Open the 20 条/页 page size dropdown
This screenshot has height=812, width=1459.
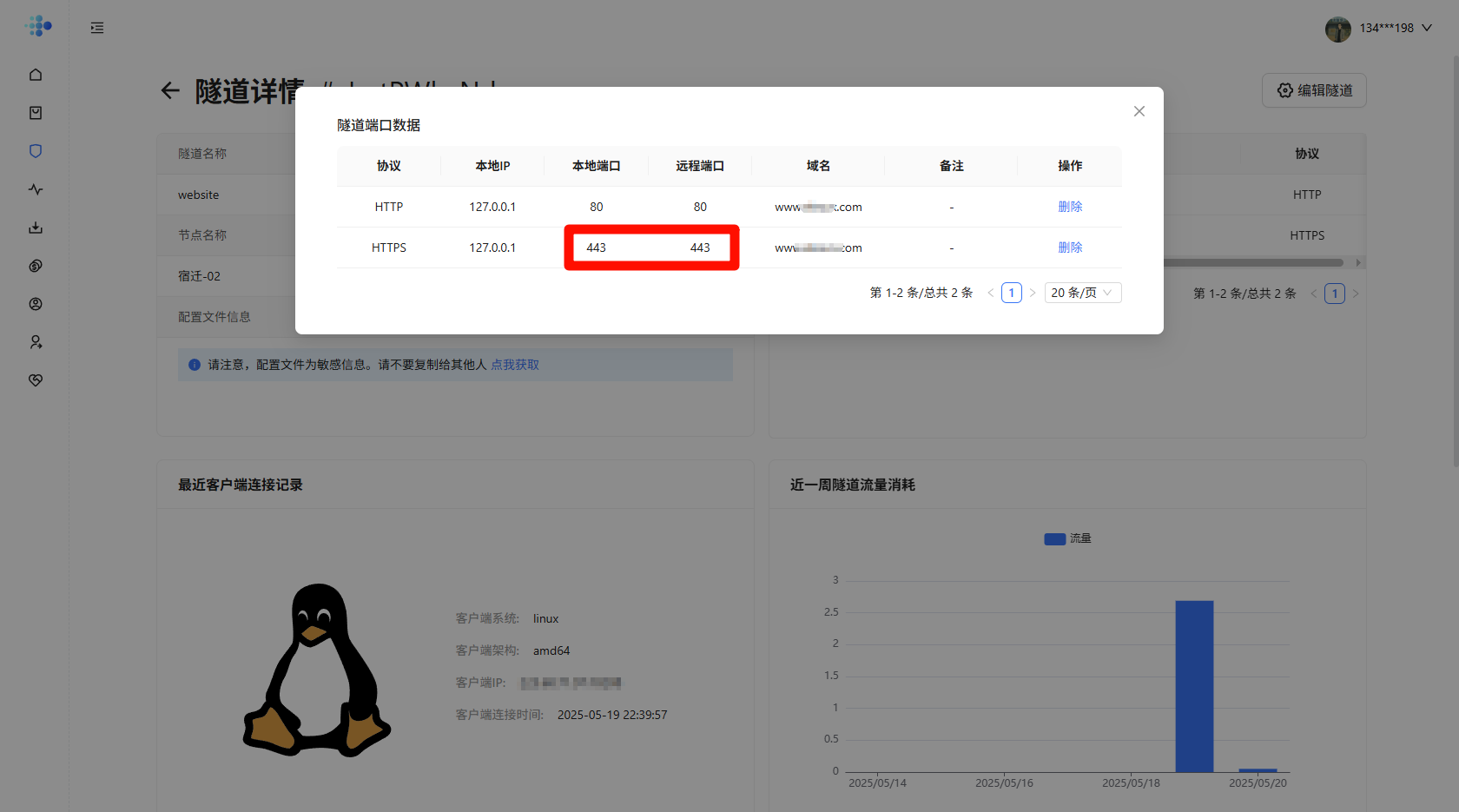(1082, 293)
